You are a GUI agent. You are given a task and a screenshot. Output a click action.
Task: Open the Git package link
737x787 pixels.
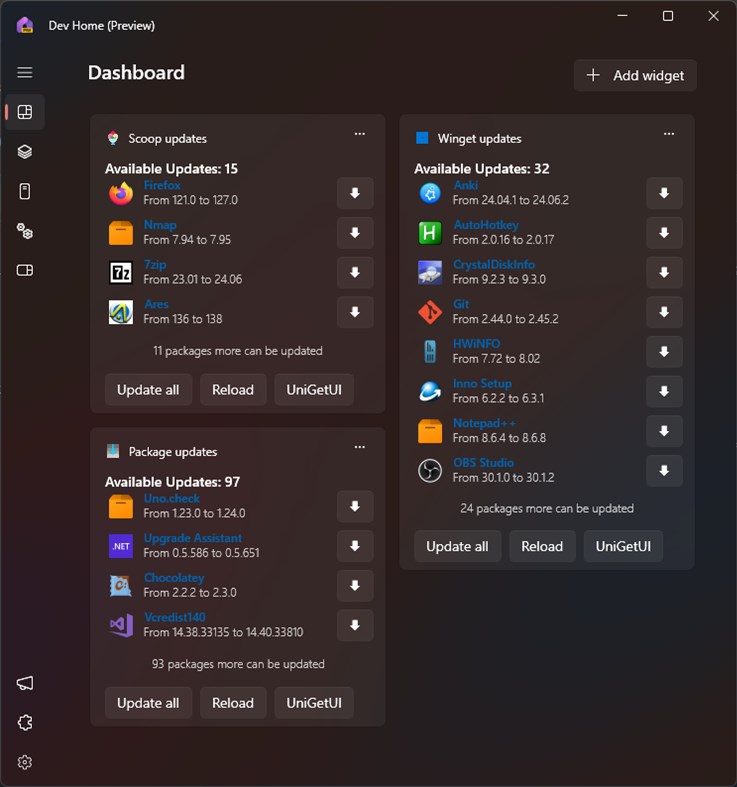[461, 304]
